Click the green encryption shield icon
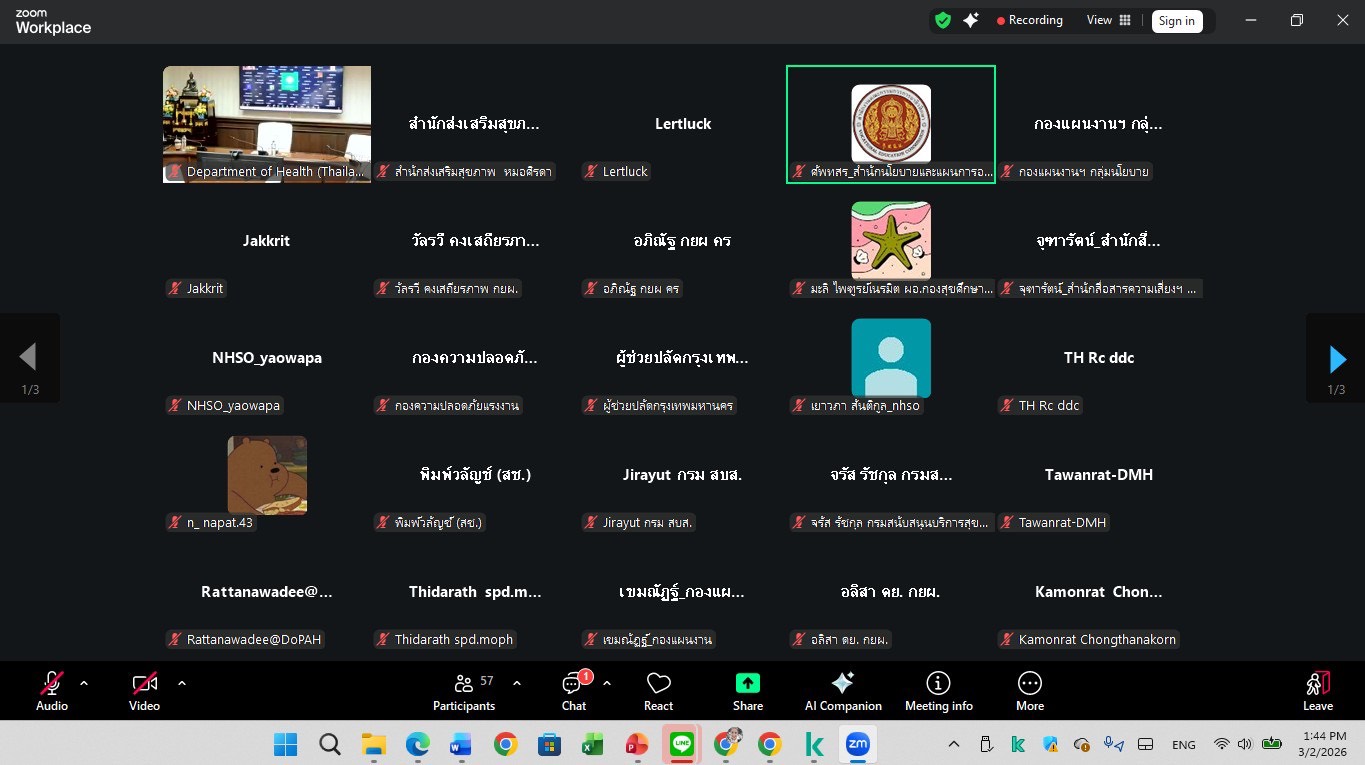Viewport: 1365px width, 765px height. click(942, 20)
